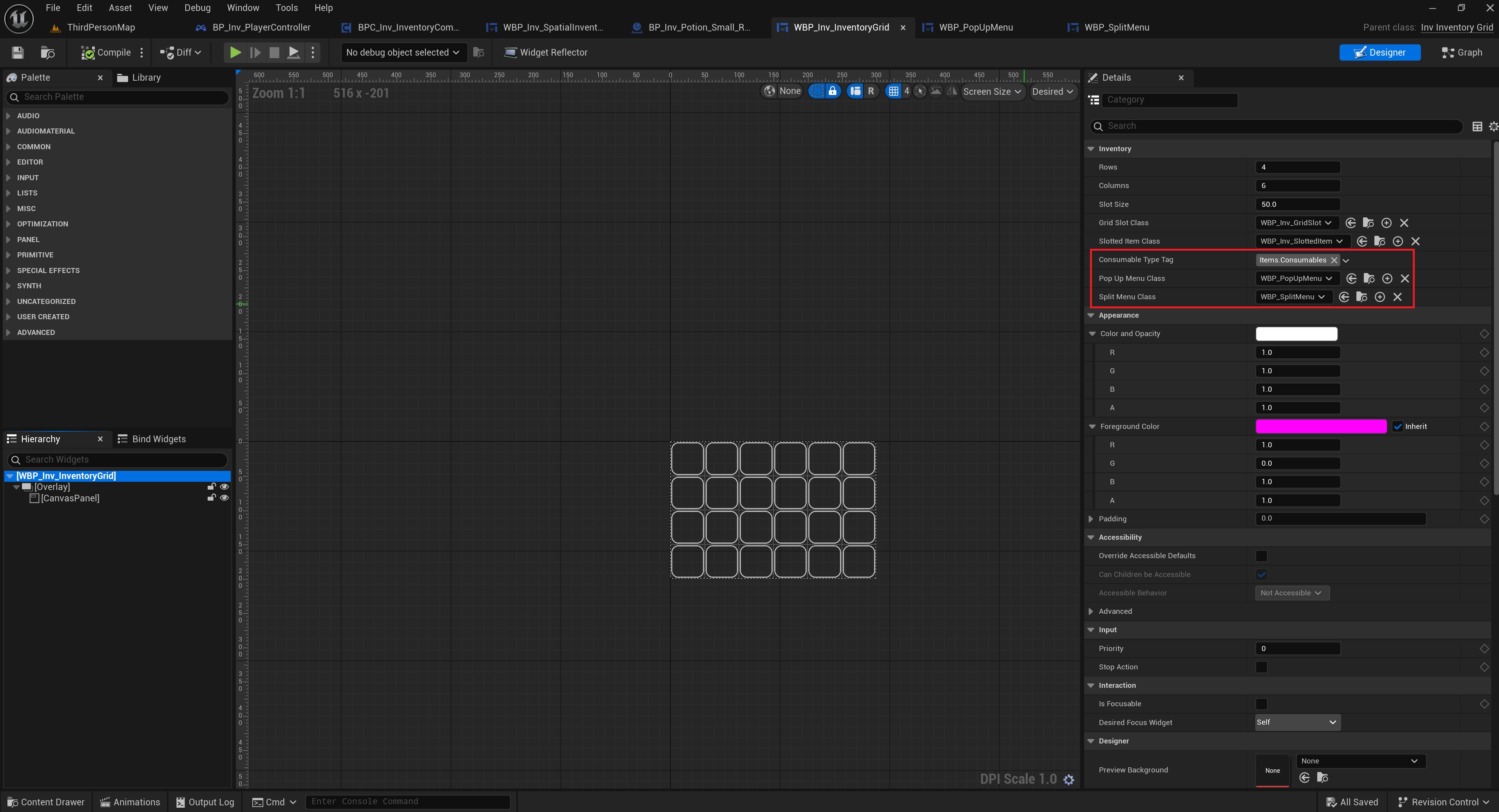Open the Desired Focus Widget dropdown
Viewport: 1499px width, 812px height.
1297,722
